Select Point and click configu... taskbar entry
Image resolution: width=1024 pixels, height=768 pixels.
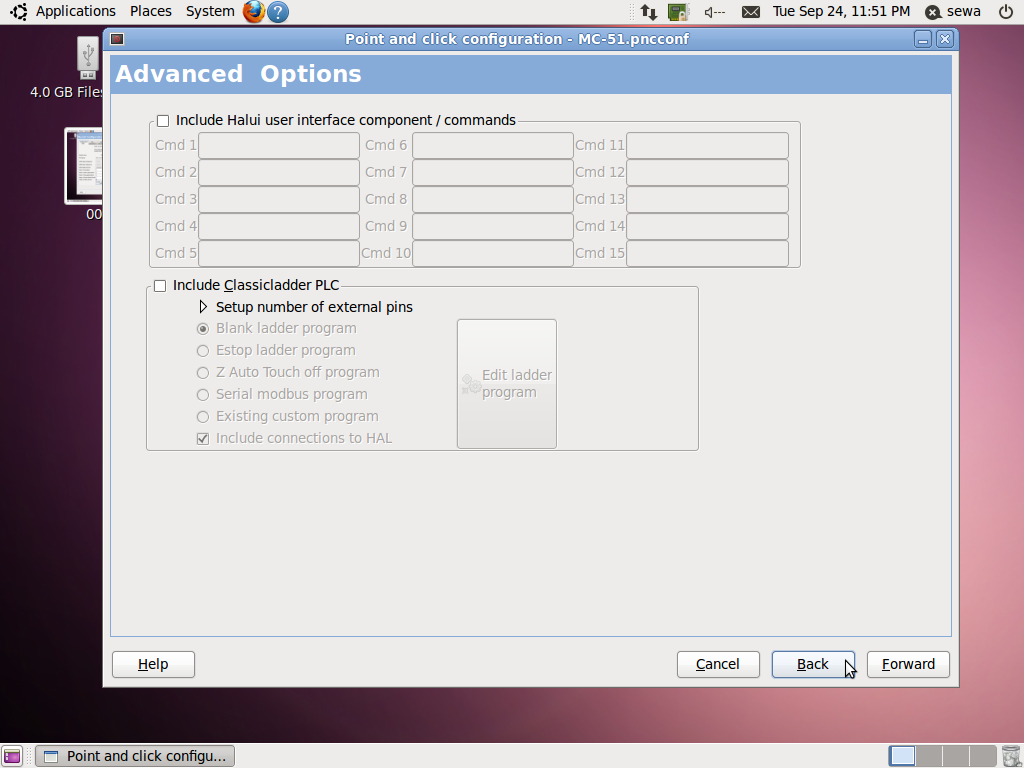tap(135, 756)
